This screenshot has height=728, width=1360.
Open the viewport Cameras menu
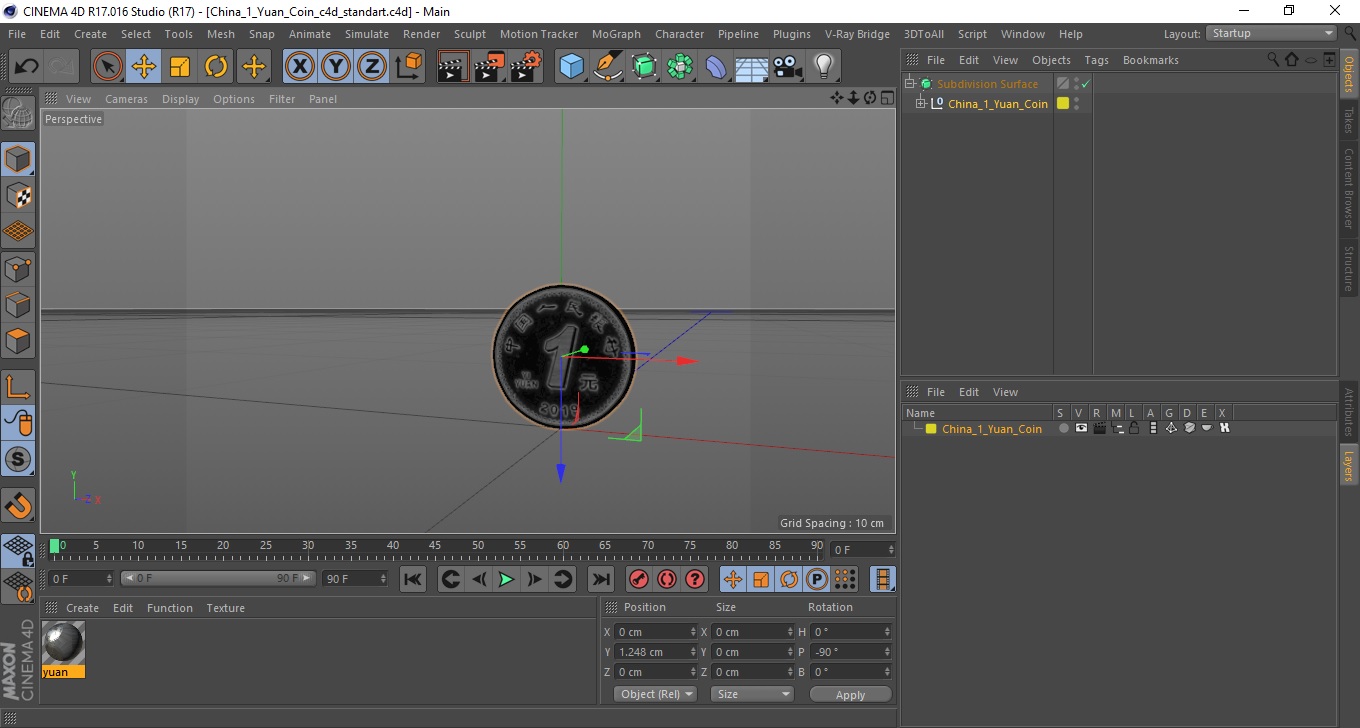[x=126, y=99]
